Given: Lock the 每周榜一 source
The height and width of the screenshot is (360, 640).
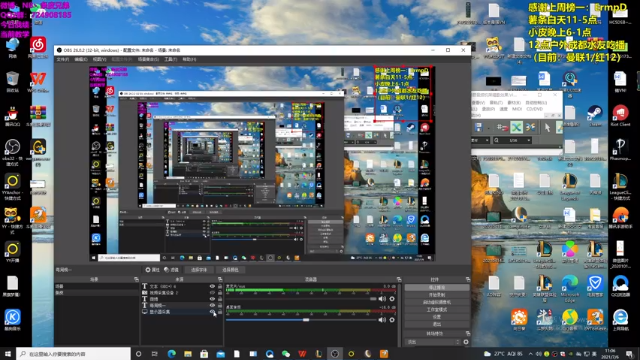Looking at the screenshot, I should click(220, 305).
